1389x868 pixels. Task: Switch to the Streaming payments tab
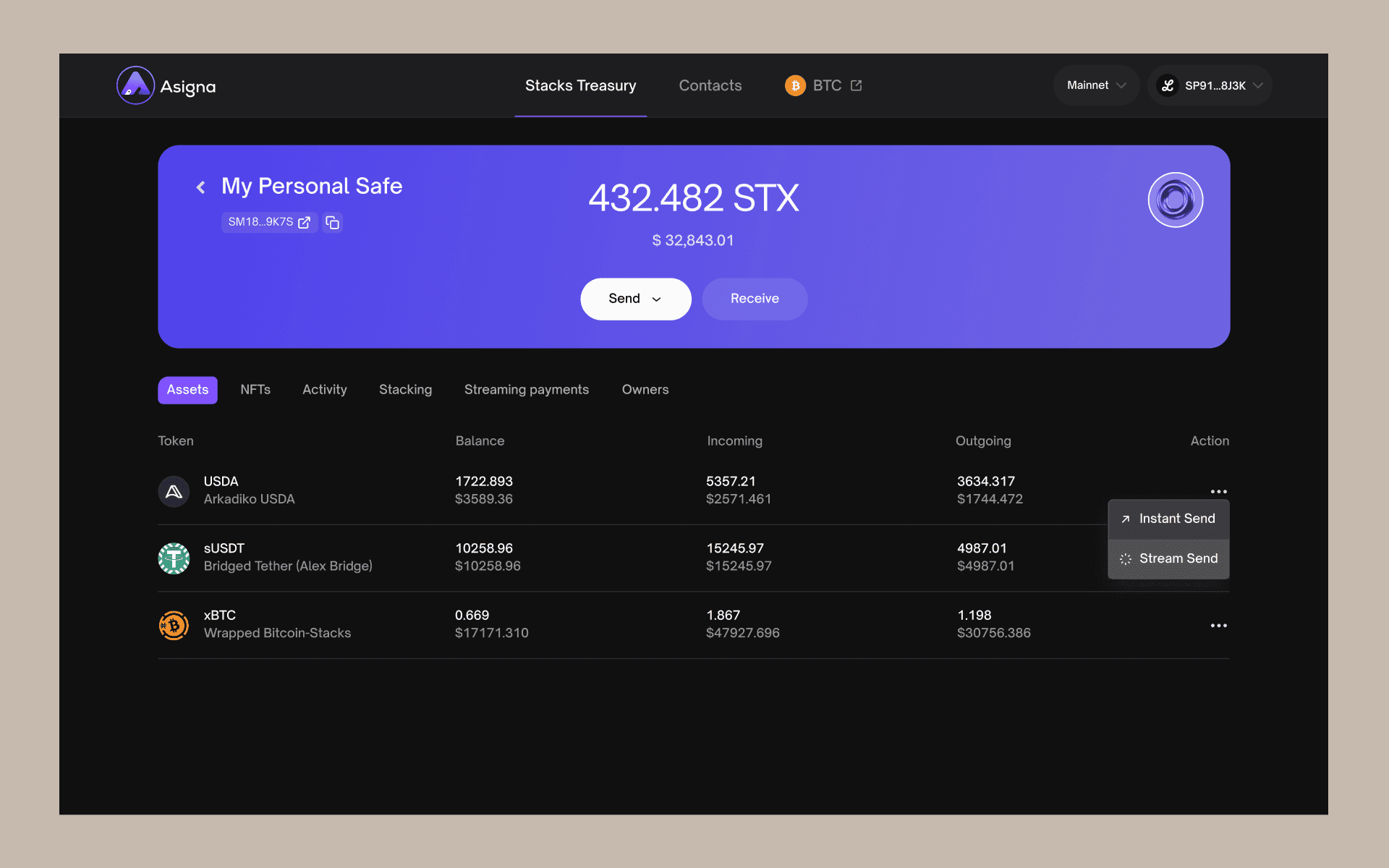pyautogui.click(x=526, y=390)
